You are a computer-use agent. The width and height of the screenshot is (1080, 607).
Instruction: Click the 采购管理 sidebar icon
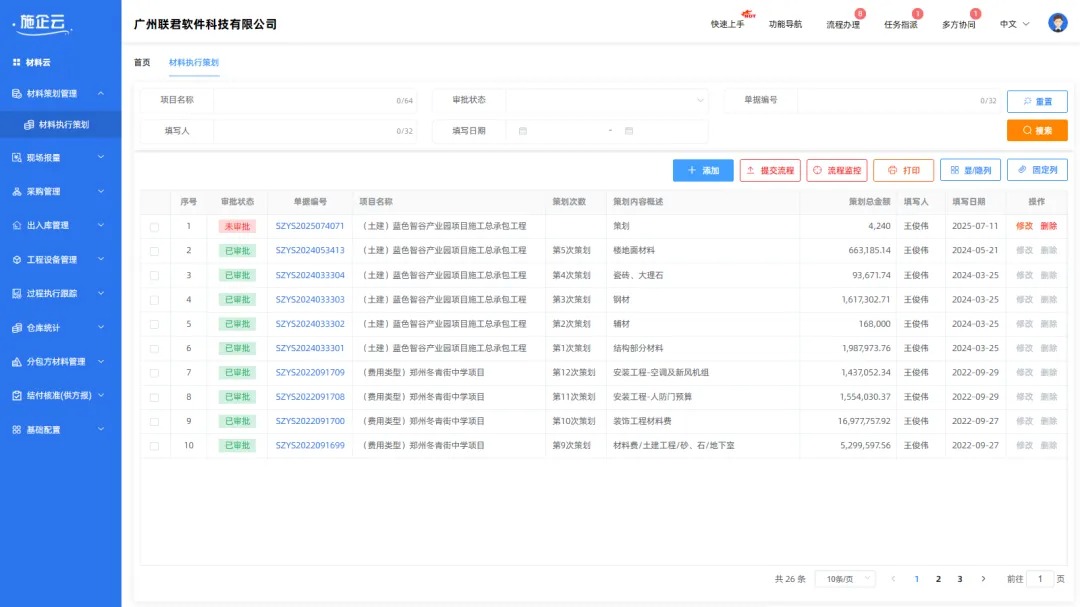pyautogui.click(x=17, y=191)
